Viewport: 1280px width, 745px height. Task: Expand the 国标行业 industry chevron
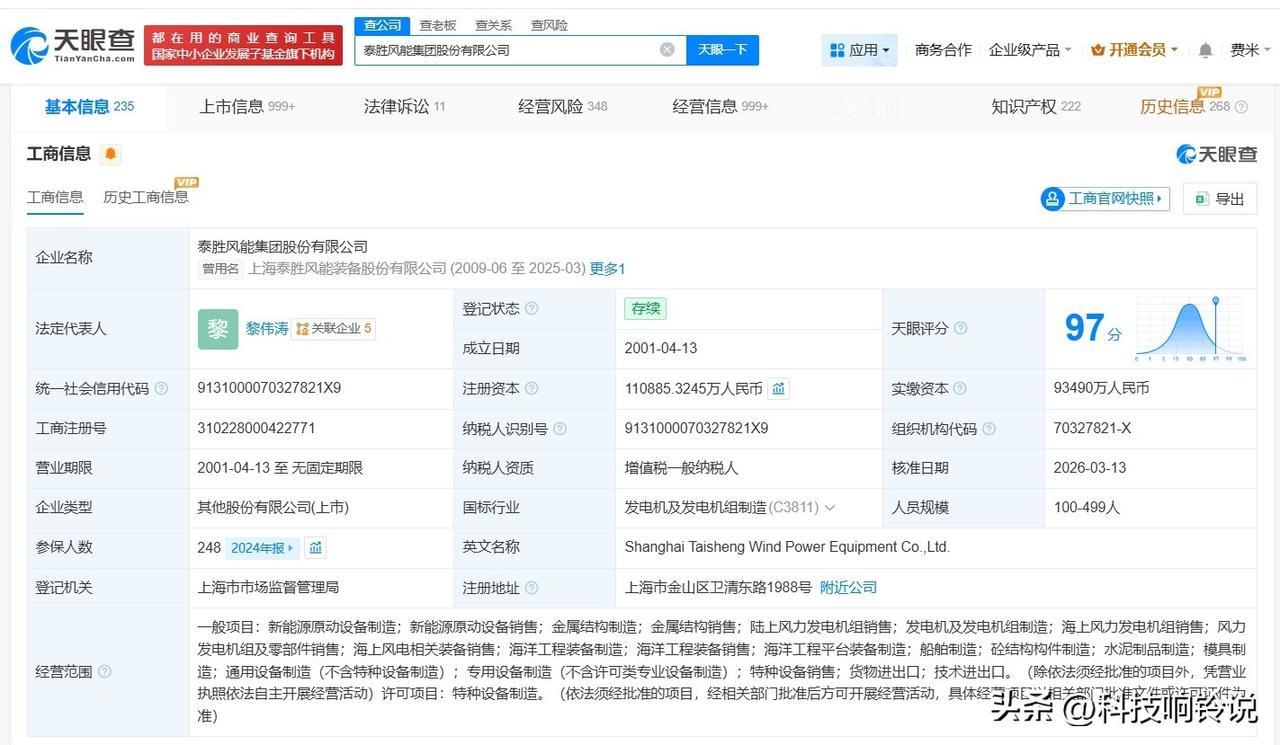pyautogui.click(x=830, y=508)
